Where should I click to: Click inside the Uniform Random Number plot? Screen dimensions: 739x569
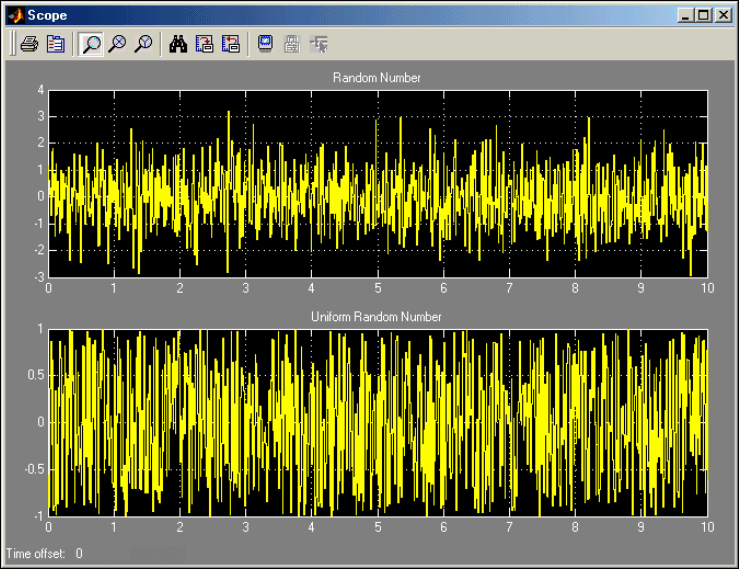(x=377, y=421)
